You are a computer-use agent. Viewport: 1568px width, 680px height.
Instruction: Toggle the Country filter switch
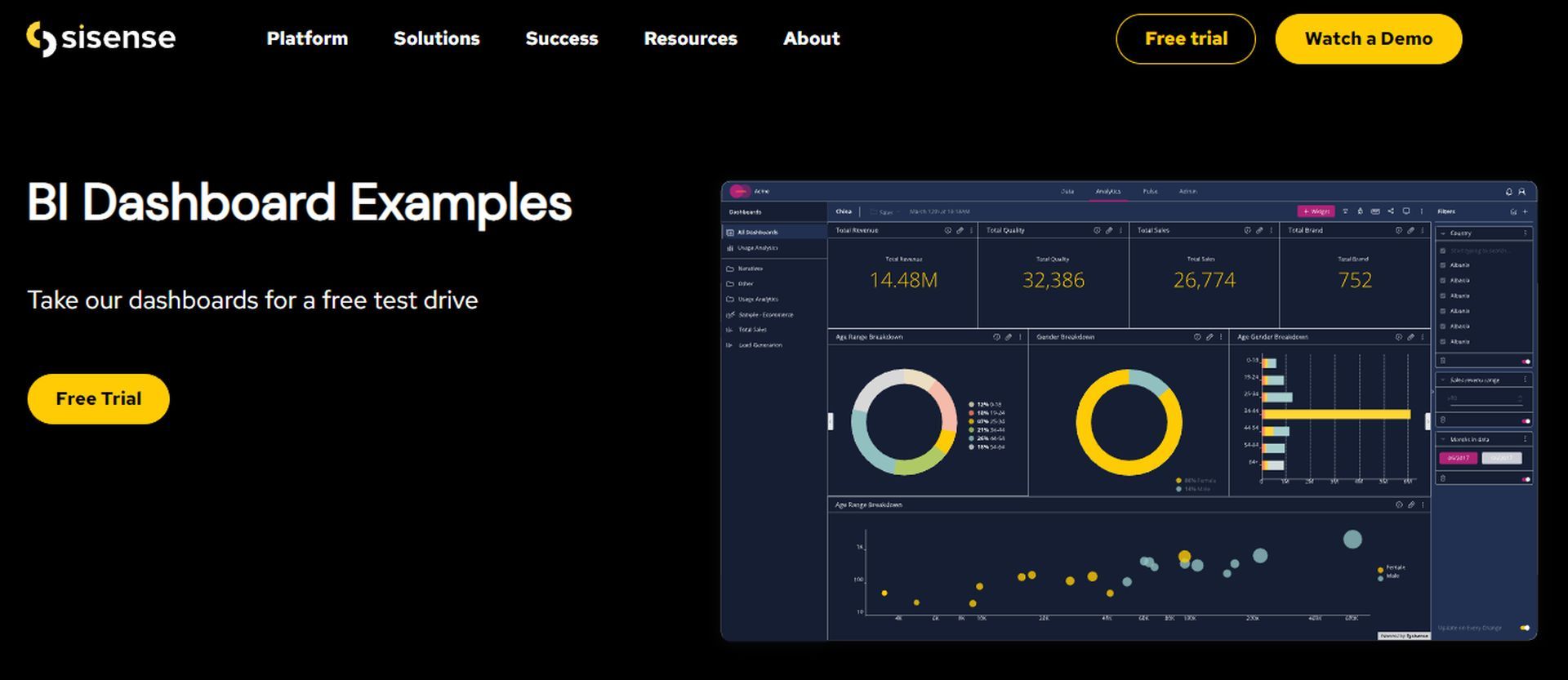pos(1526,362)
